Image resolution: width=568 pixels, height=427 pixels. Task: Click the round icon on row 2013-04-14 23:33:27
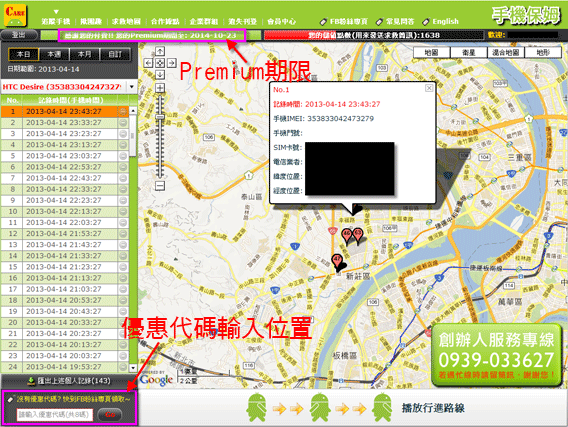coord(123,123)
